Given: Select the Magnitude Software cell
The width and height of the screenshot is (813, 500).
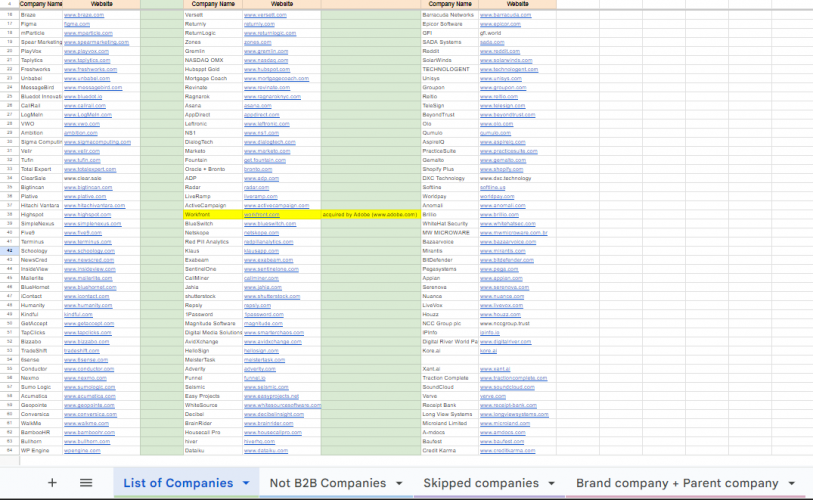Looking at the screenshot, I should coord(213,324).
